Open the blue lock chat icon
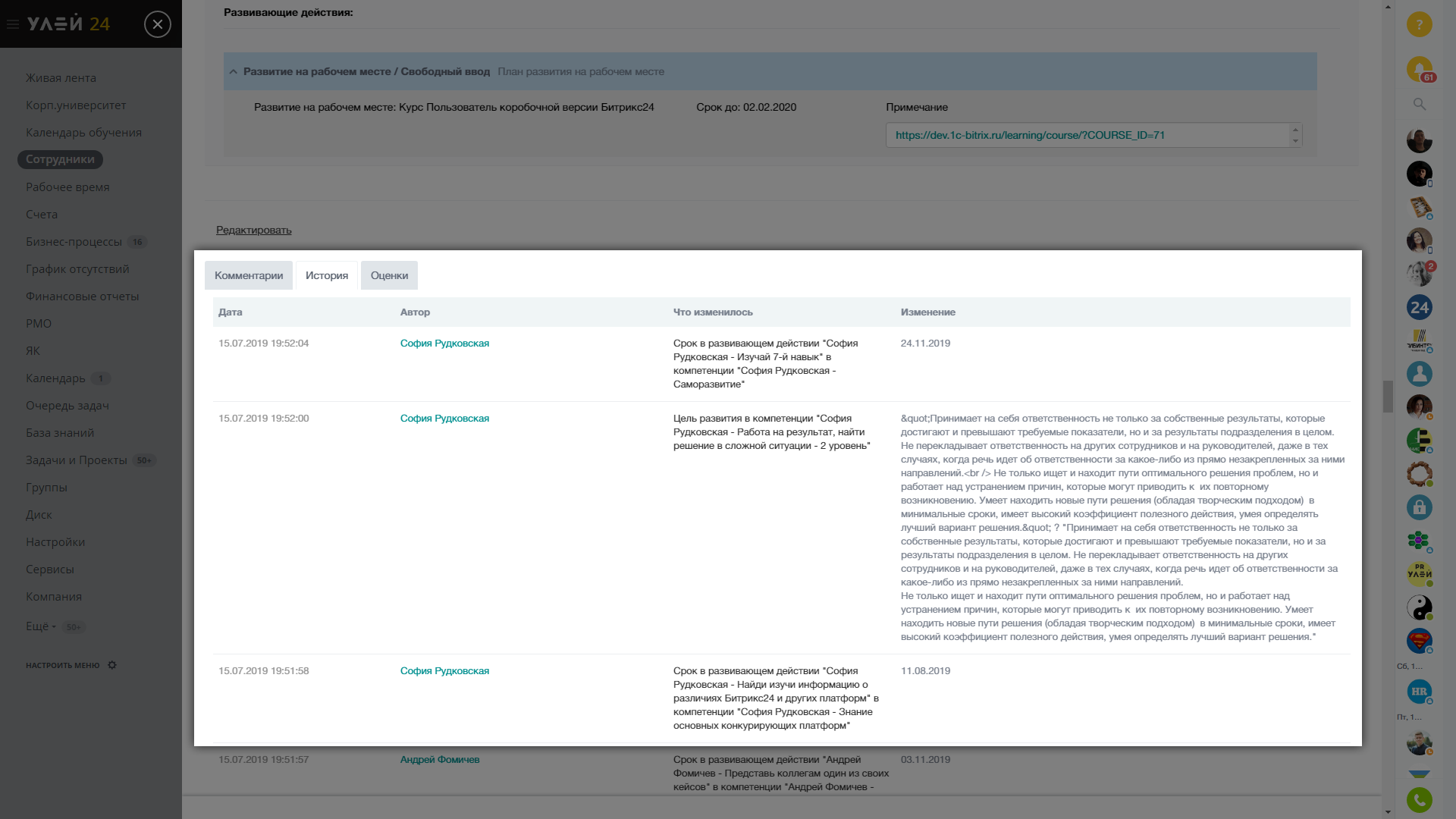Viewport: 1456px width, 819px height. click(1419, 507)
